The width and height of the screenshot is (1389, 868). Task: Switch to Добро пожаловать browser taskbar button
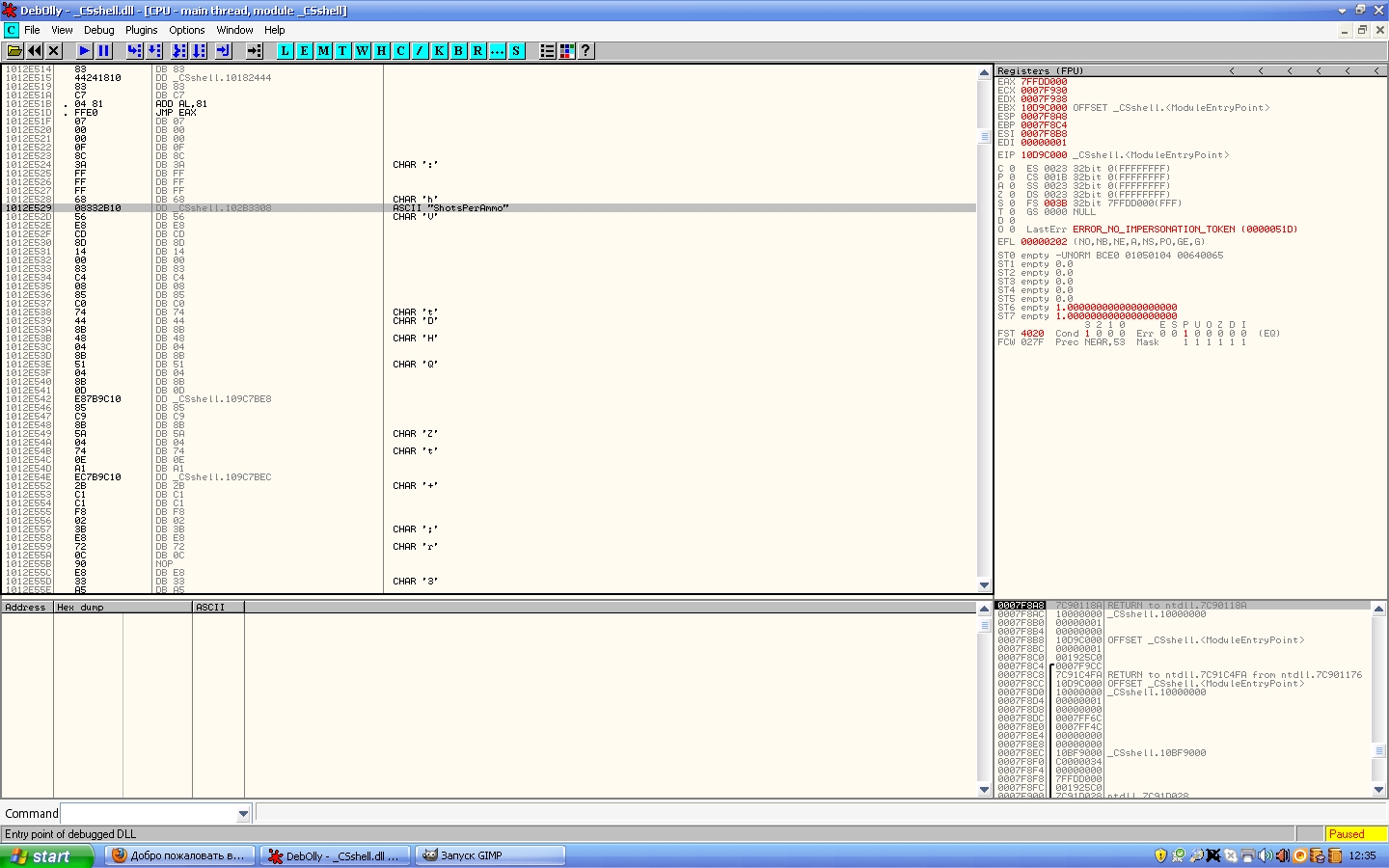coord(180,856)
